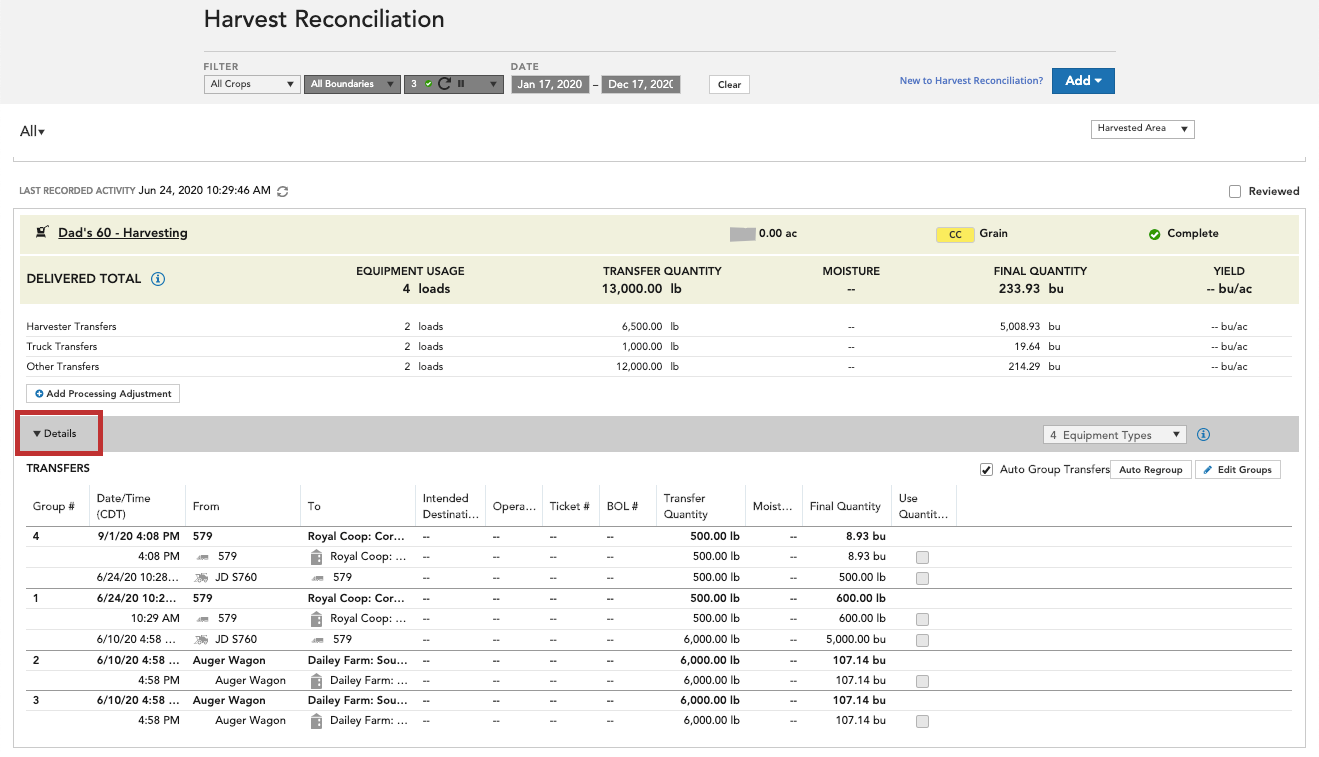Check Use Quantity box in 4:08 PM row
Viewport: 1319px width, 757px height.
[922, 557]
